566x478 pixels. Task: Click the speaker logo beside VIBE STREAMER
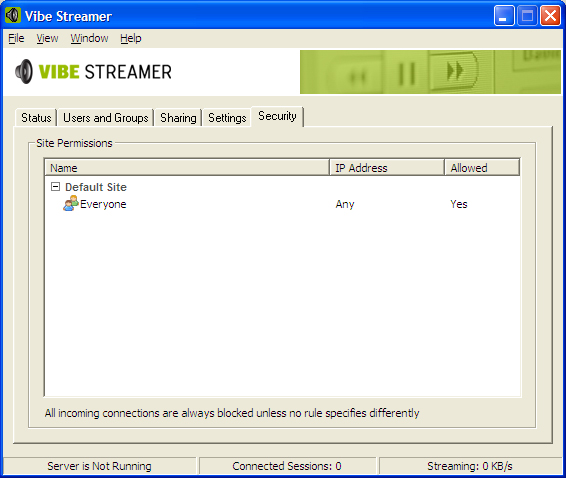pyautogui.click(x=24, y=71)
